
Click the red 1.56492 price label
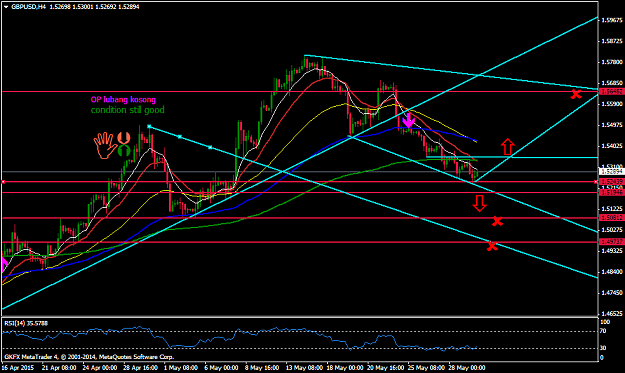click(x=612, y=92)
